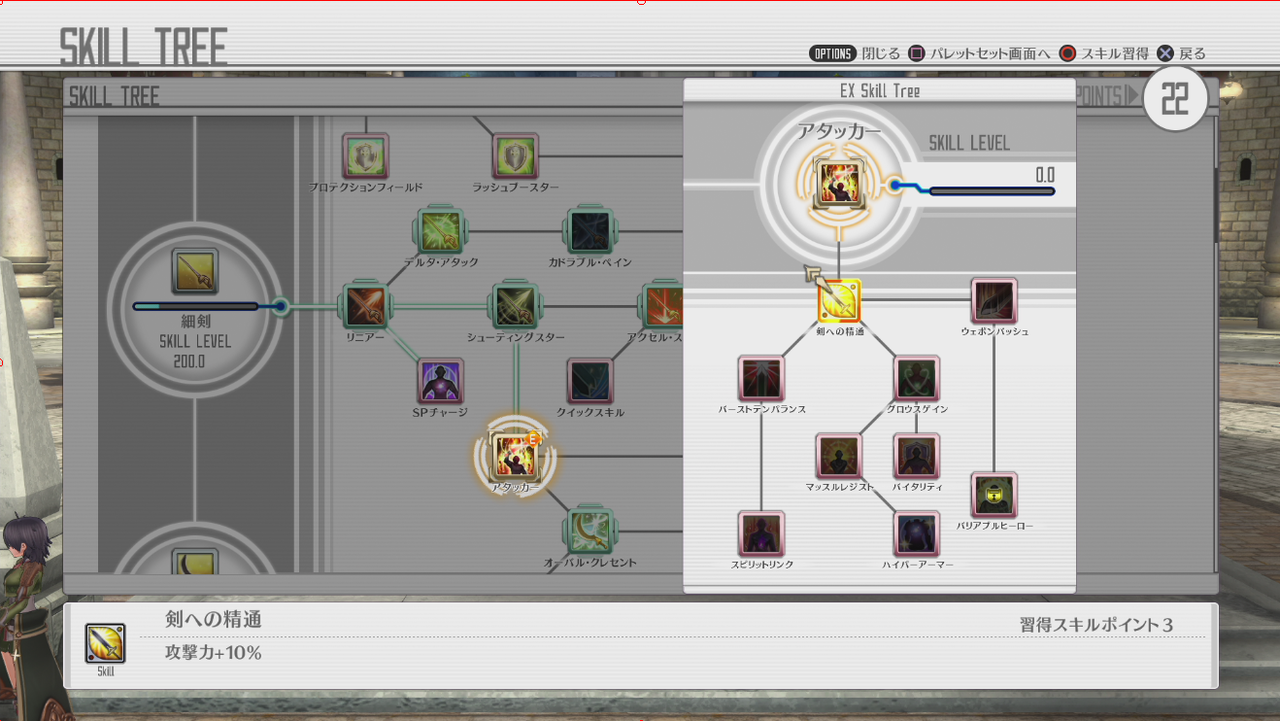Click the SKILL TREE page heading
Viewport: 1280px width, 721px height.
pos(143,47)
